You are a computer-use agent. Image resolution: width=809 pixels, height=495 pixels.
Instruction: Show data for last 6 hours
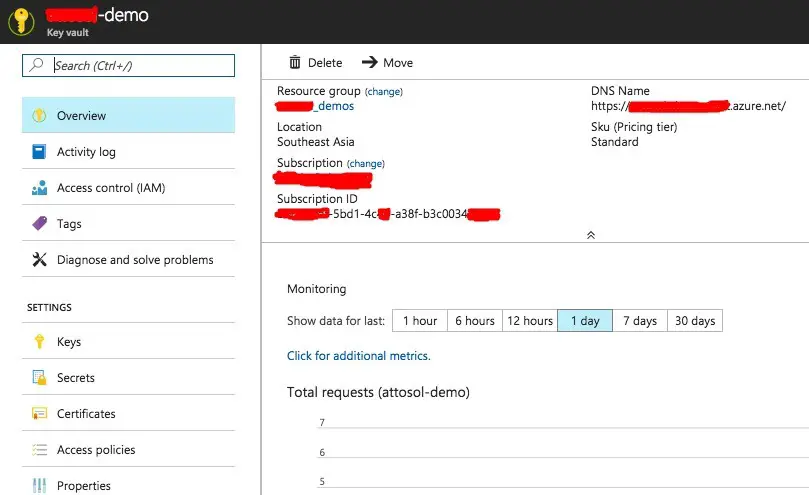(x=475, y=321)
